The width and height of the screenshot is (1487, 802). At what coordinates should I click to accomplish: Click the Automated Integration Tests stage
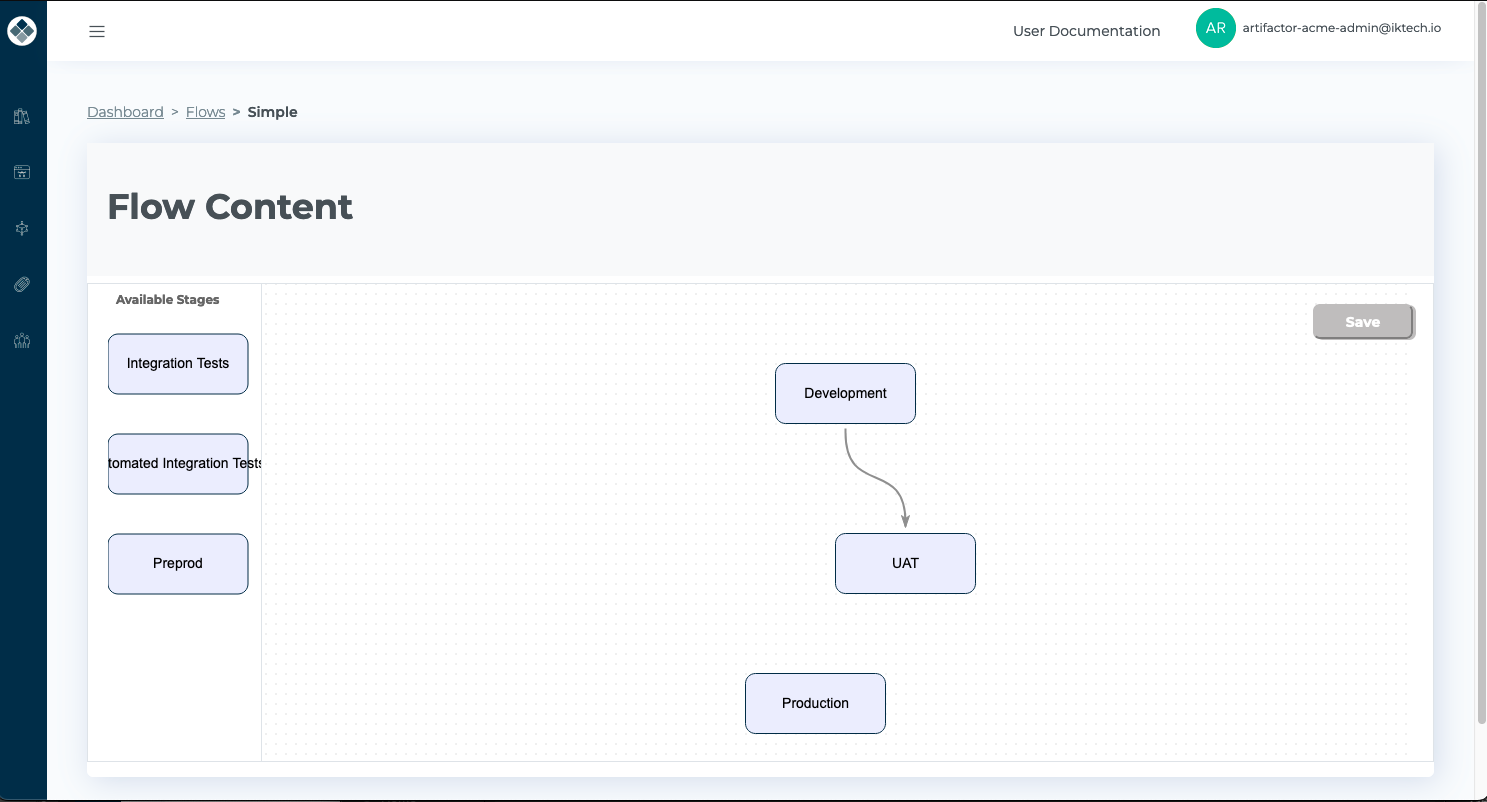[177, 463]
